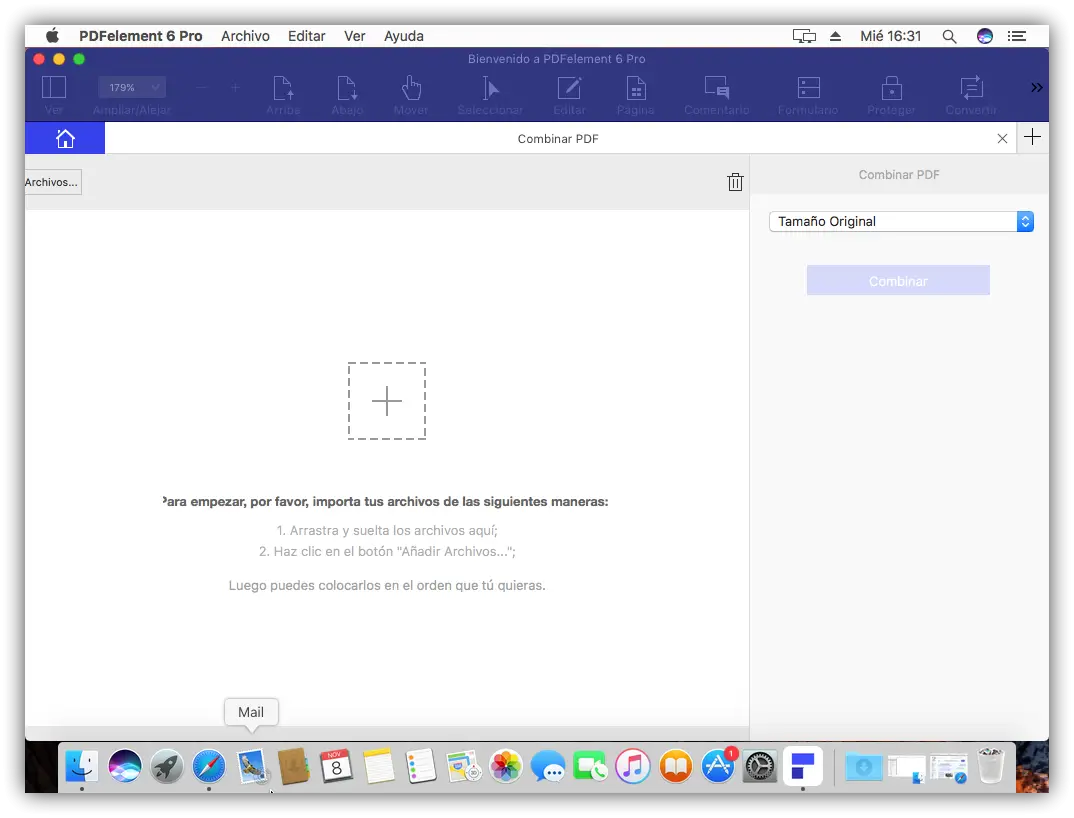
Task: Open the Apple menu
Action: (x=52, y=36)
